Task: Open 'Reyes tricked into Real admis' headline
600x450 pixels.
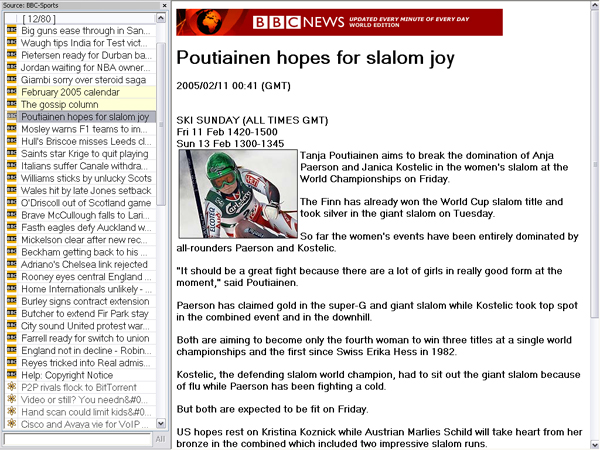Action: 85,363
